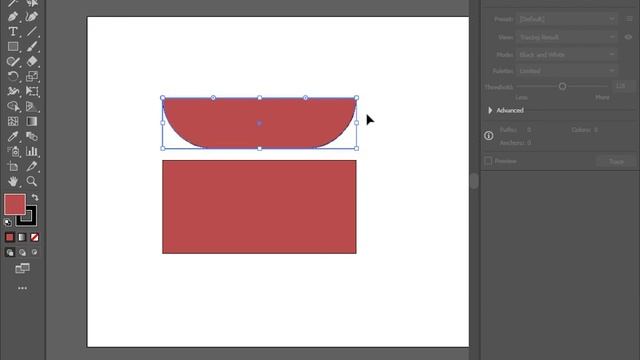Open the View dropdown showing Tracing Result

[x=567, y=37]
